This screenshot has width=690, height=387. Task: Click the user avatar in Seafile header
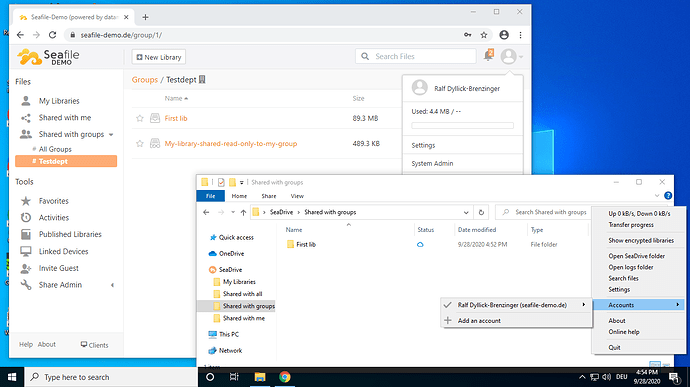(x=508, y=56)
